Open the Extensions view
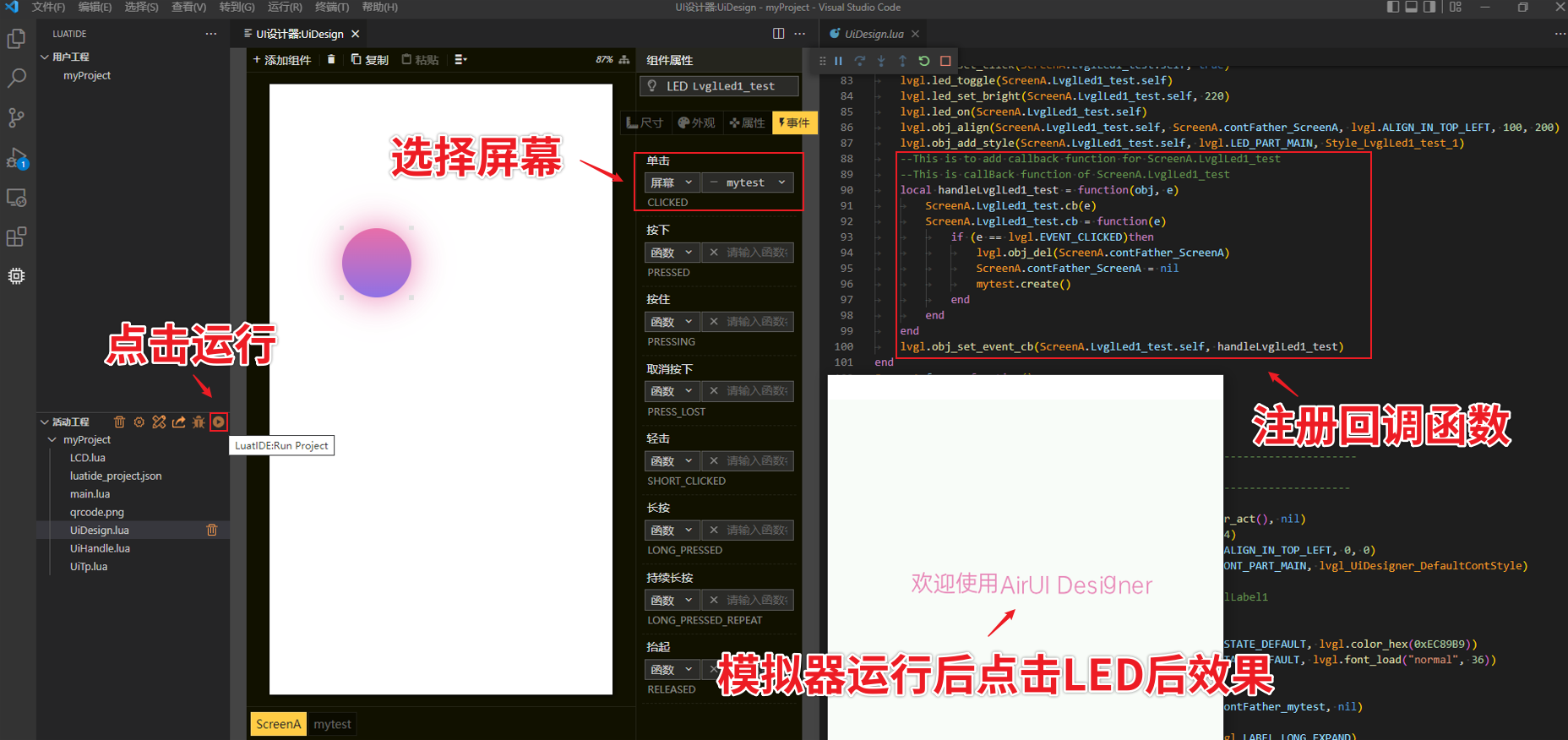Image resolution: width=1568 pixels, height=740 pixels. 16,237
